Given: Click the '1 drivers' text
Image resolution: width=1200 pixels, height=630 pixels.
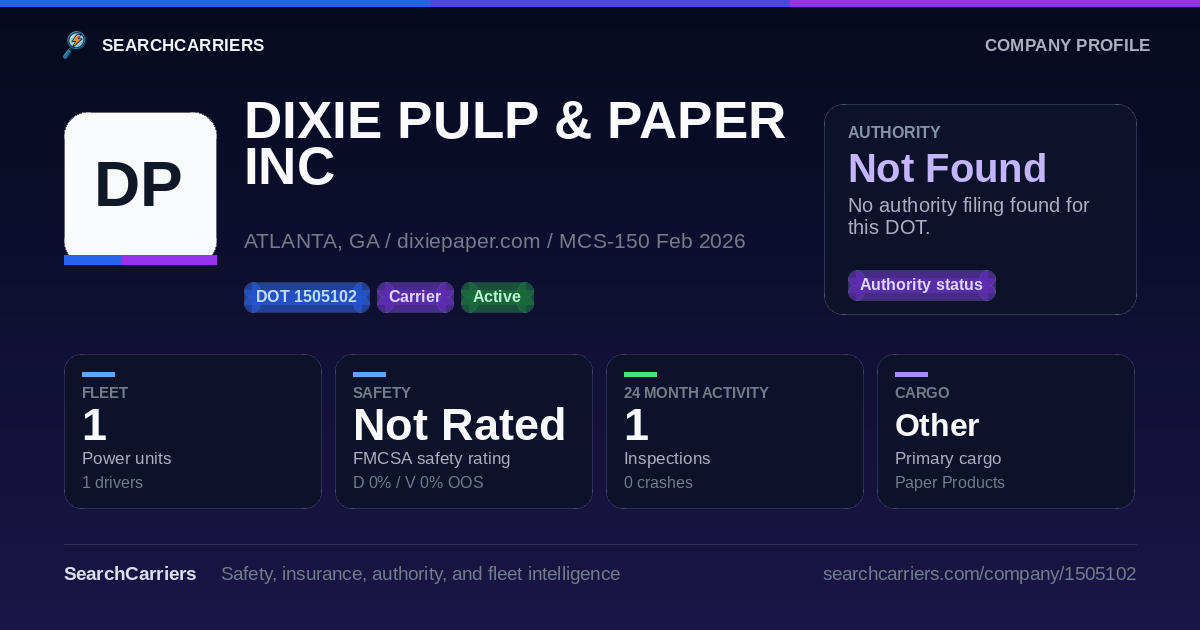Looking at the screenshot, I should tap(112, 483).
